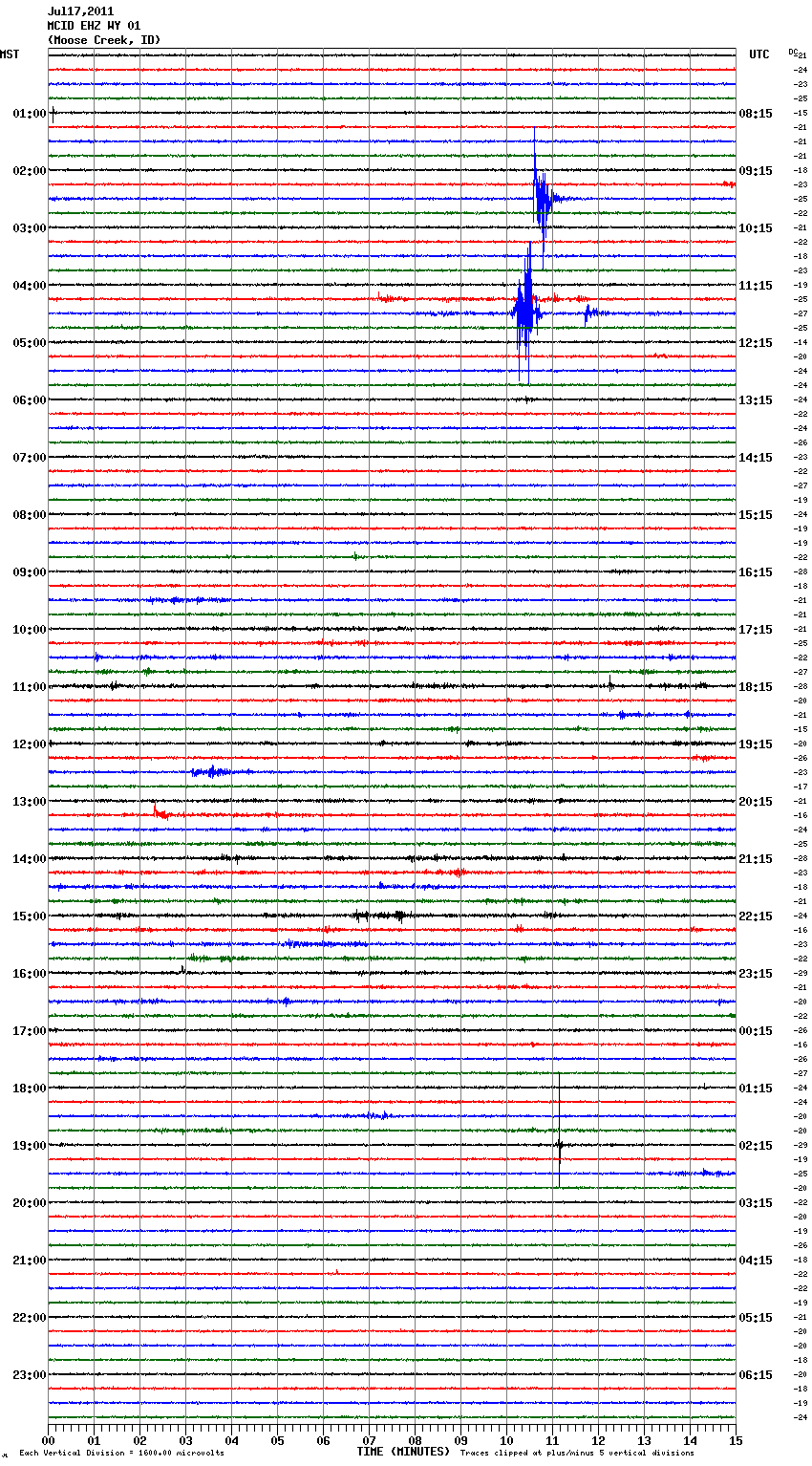
Task: Select the 09:00 MST time label
Action: tap(30, 572)
